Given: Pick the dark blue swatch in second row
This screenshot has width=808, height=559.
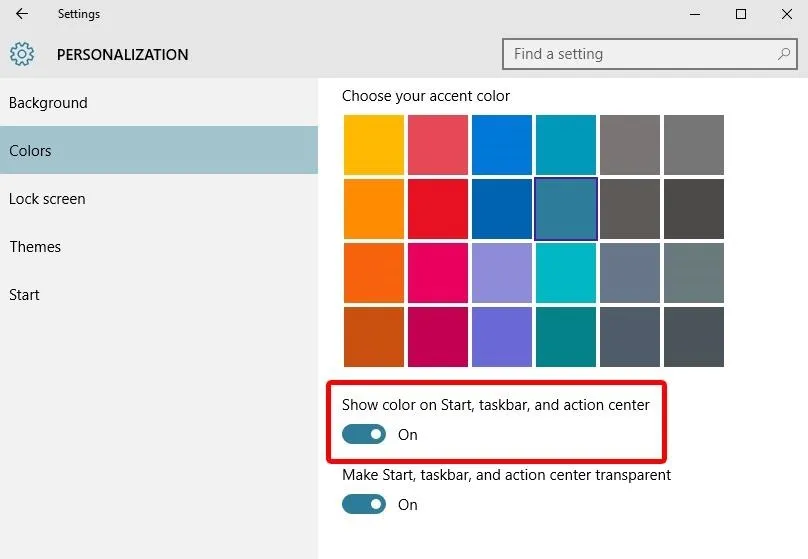Looking at the screenshot, I should [x=502, y=209].
